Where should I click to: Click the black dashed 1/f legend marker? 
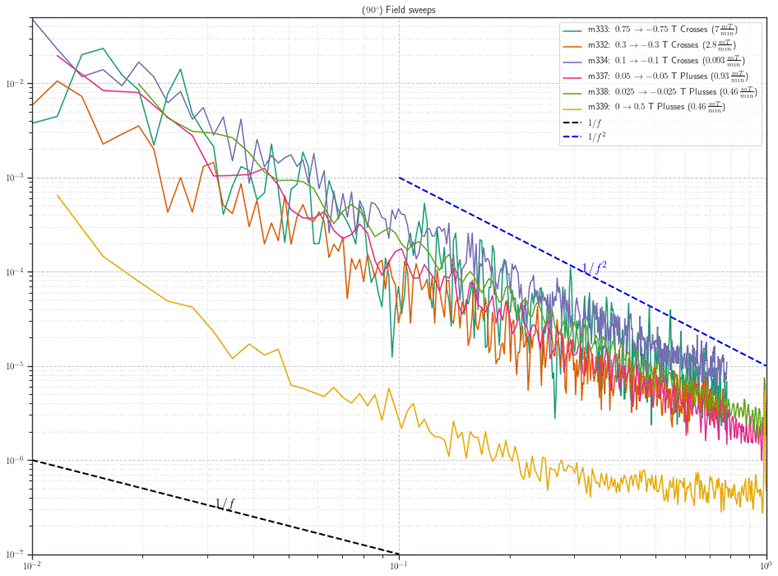click(572, 121)
